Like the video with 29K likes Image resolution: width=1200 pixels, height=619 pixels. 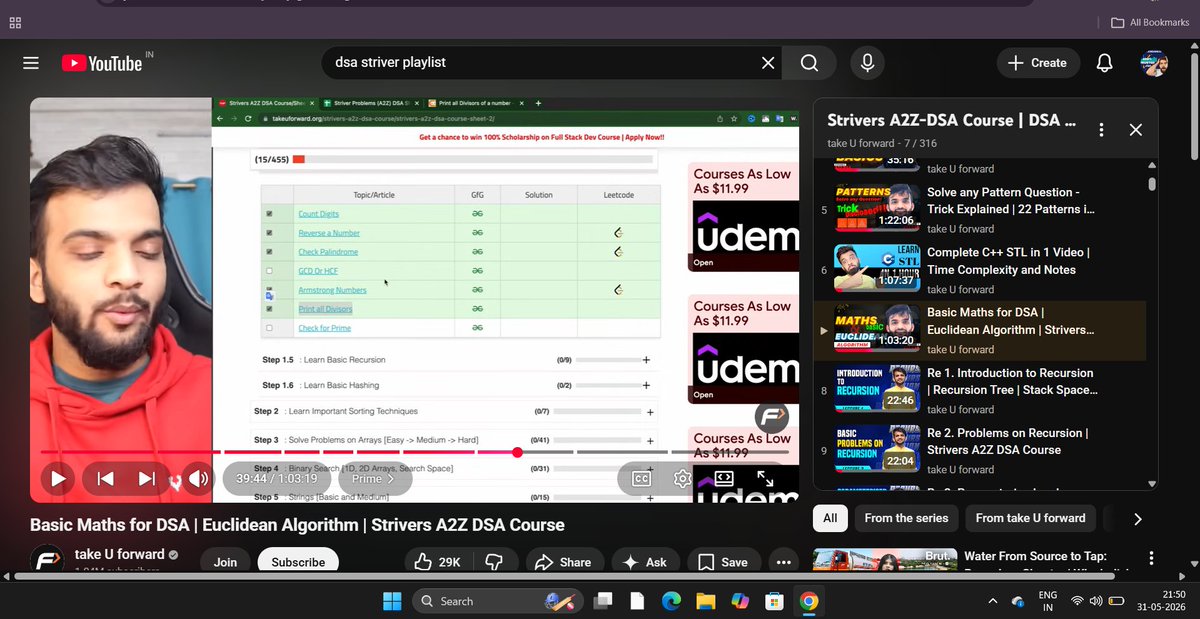(437, 562)
